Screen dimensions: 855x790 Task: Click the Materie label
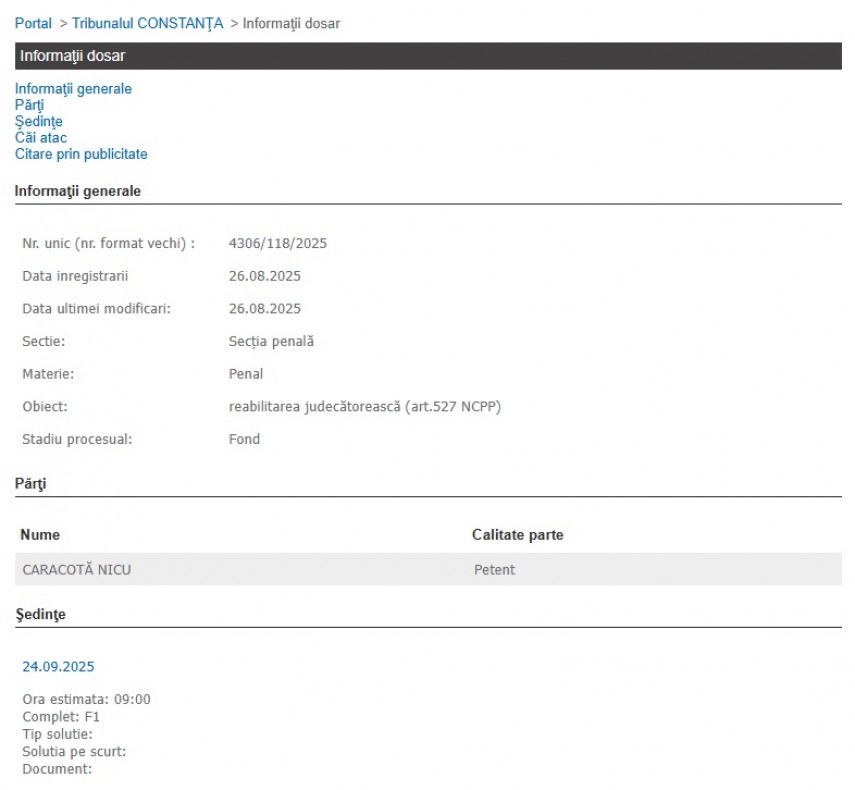48,374
